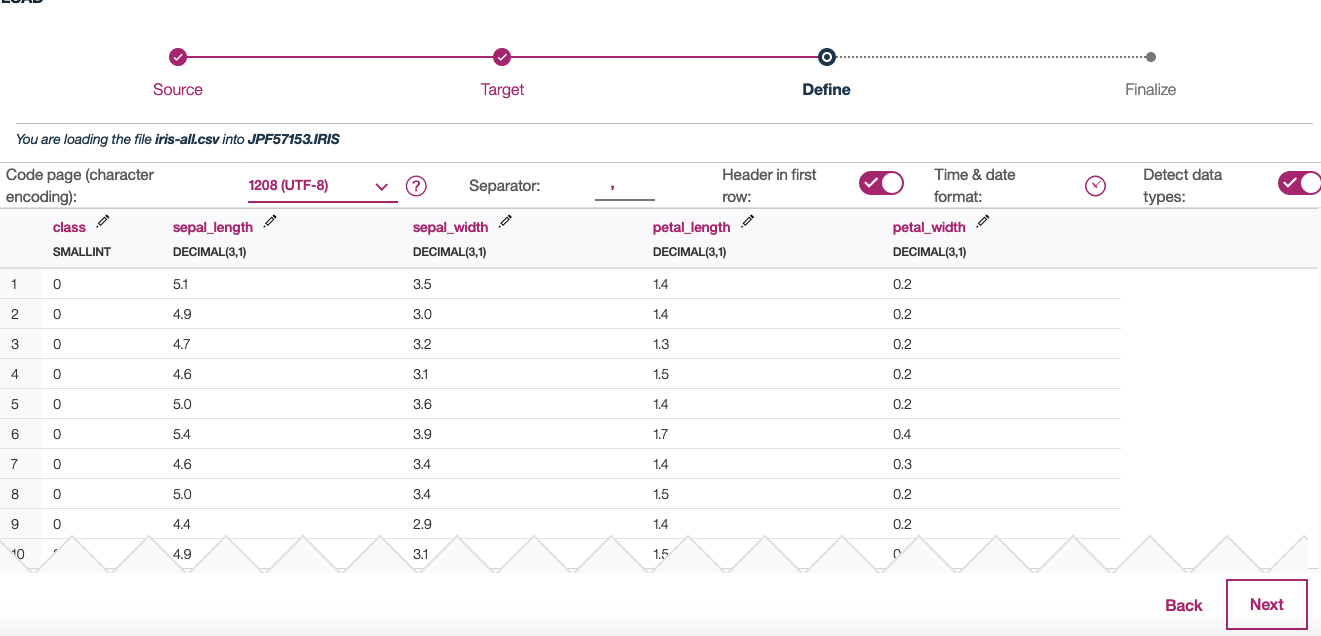This screenshot has height=636, width=1321.
Task: Click the Finalize step dot
Action: coord(1151,57)
